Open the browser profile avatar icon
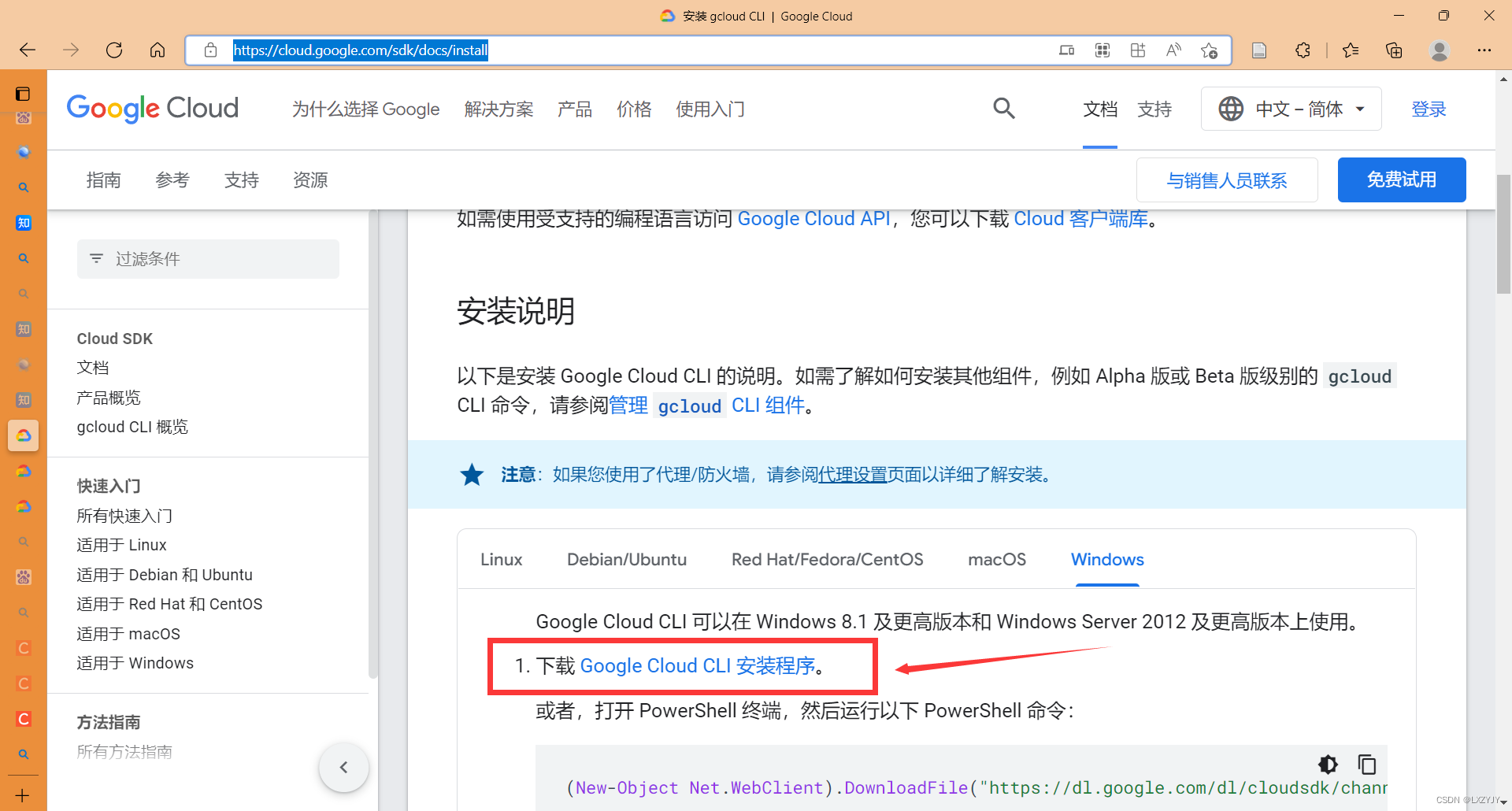Screen dimensions: 1512x811 1439,50
